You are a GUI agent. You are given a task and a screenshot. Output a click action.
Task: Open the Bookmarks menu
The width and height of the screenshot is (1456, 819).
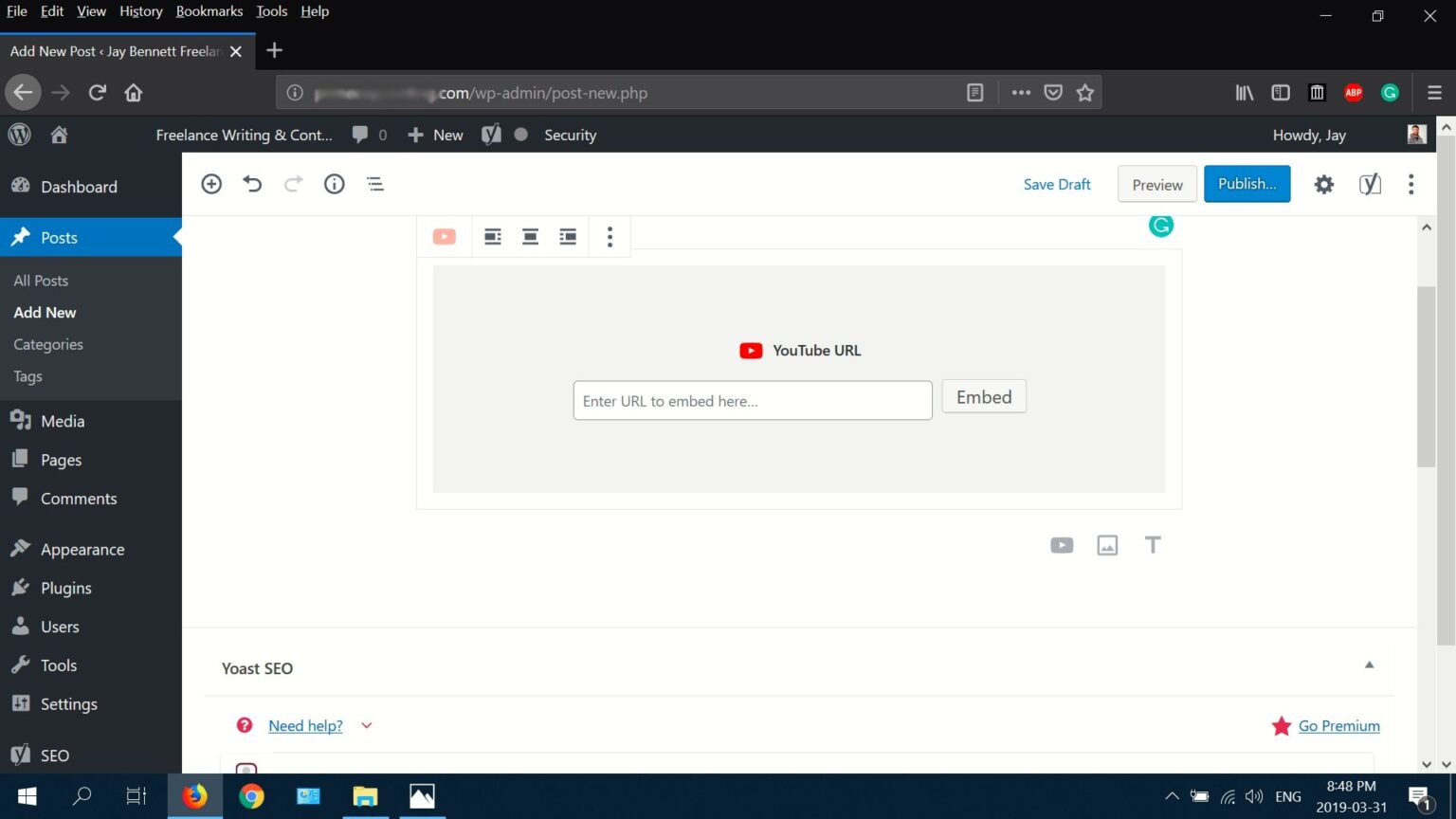coord(209,11)
